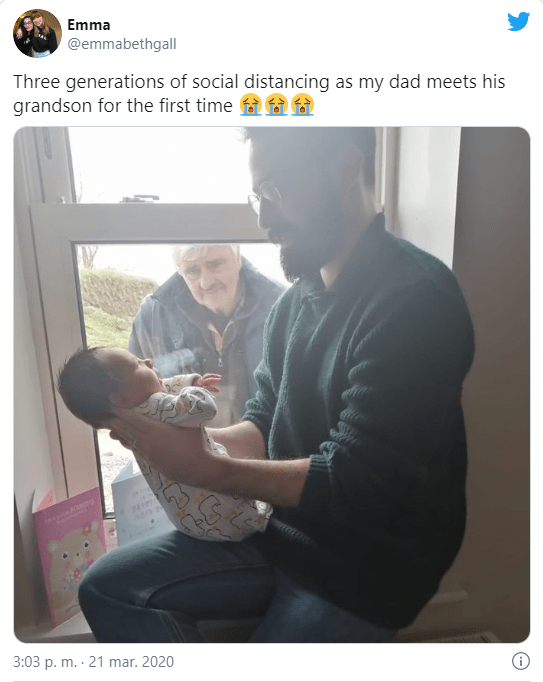Click the tweet text about social distancing
The image size is (543, 682).
259,94
